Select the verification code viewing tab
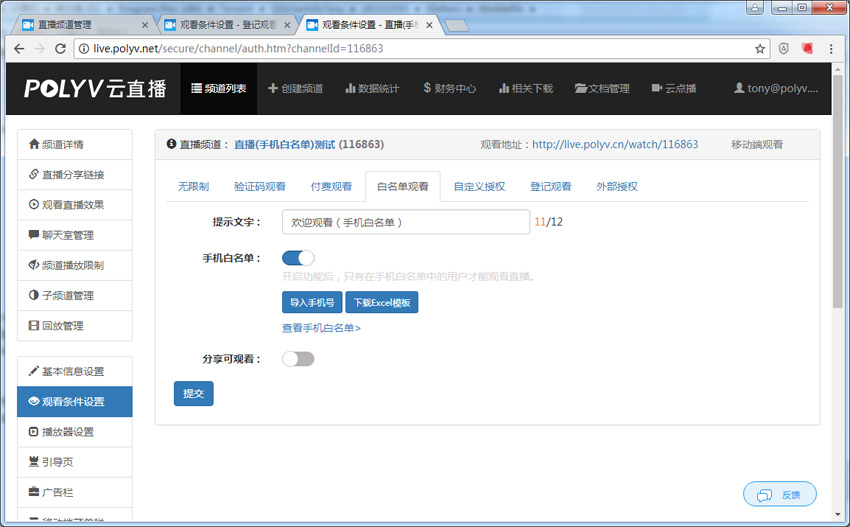 (x=259, y=186)
